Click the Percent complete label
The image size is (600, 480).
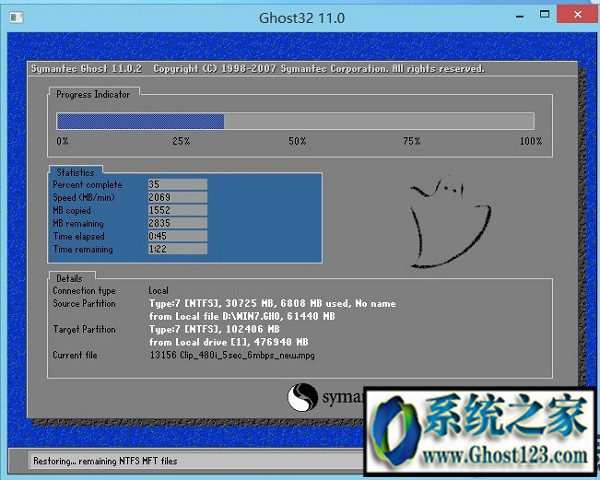[x=87, y=185]
